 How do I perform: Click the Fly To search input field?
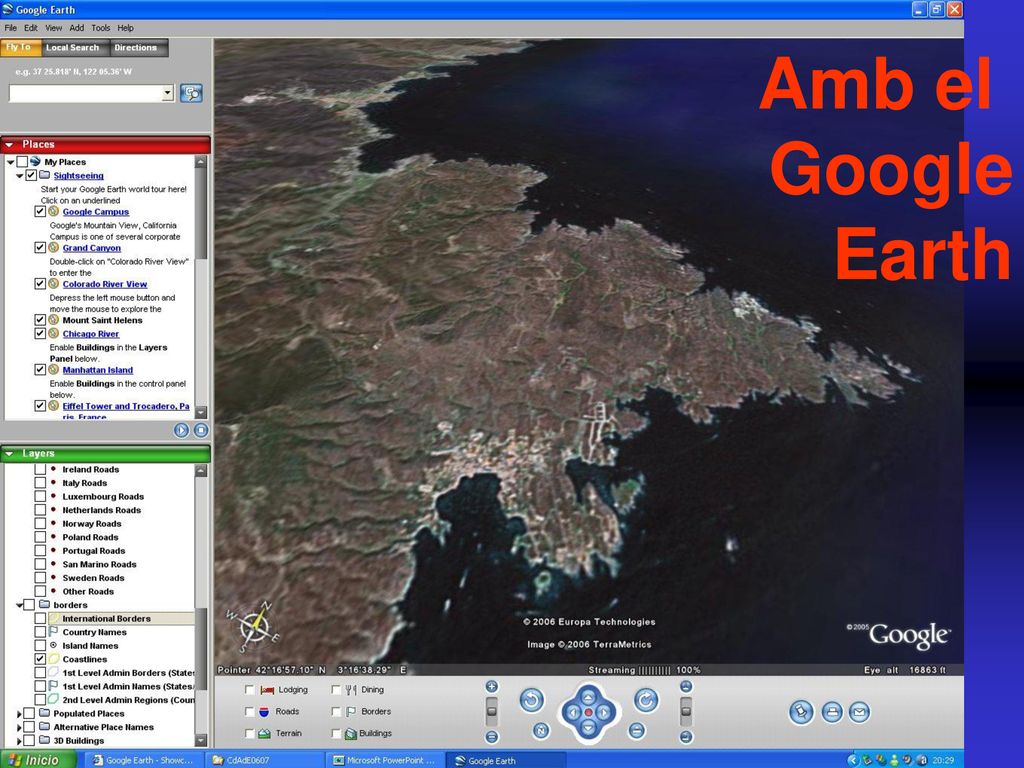coord(86,93)
